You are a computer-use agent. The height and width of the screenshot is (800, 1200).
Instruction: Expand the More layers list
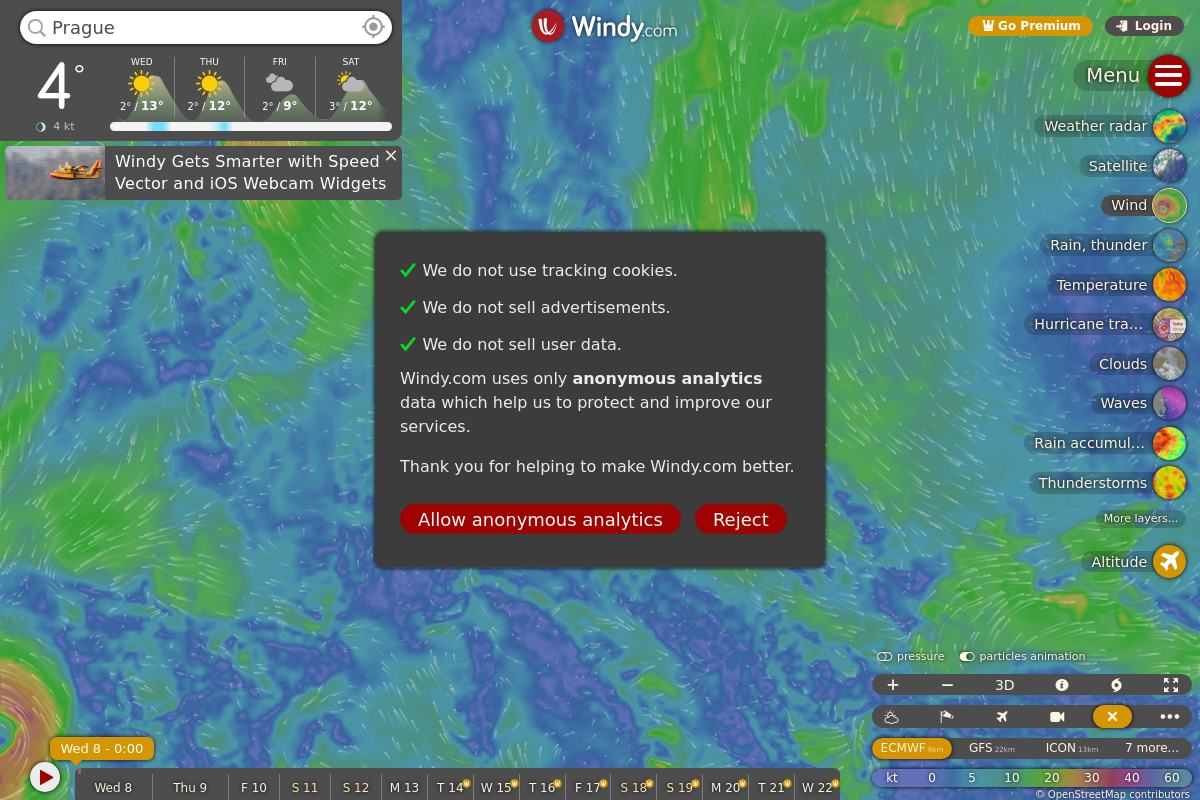[x=1140, y=518]
